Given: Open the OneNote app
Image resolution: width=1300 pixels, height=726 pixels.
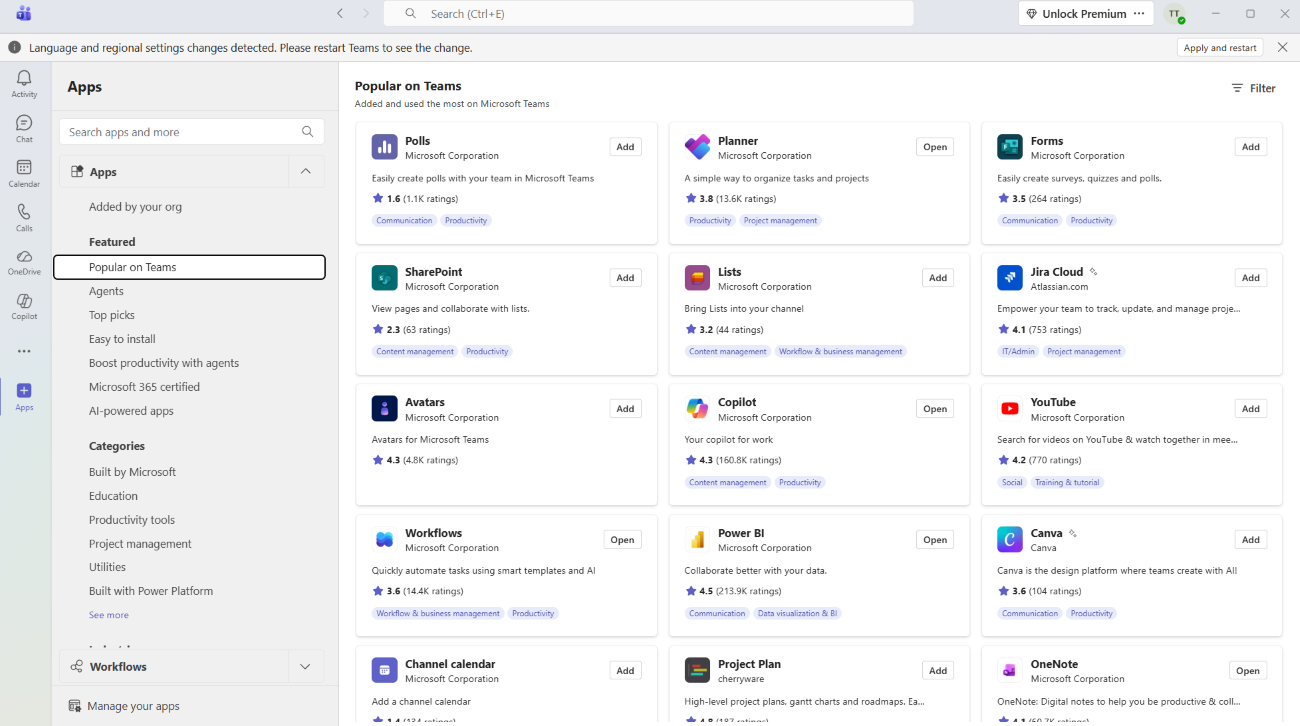Looking at the screenshot, I should coord(1248,670).
